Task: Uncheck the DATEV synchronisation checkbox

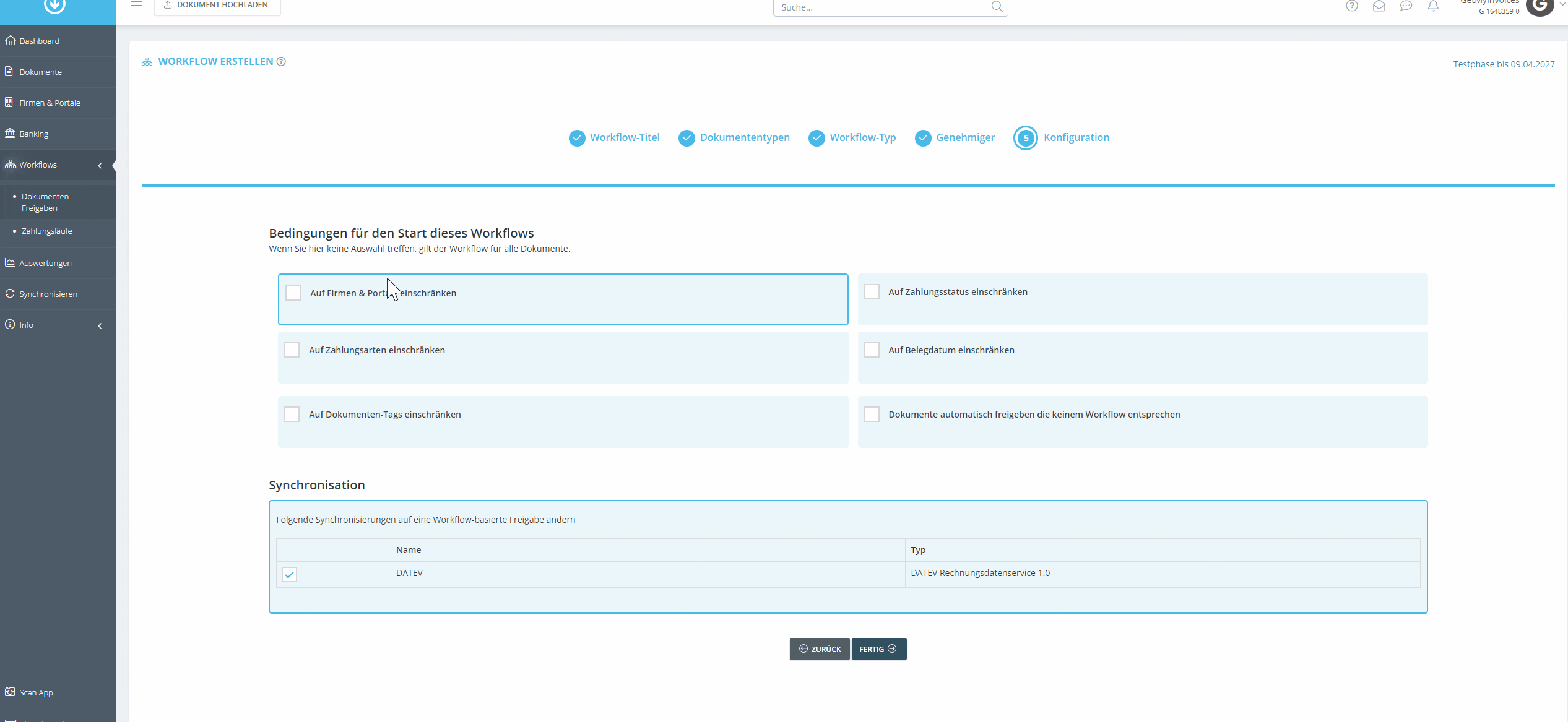Action: 289,574
